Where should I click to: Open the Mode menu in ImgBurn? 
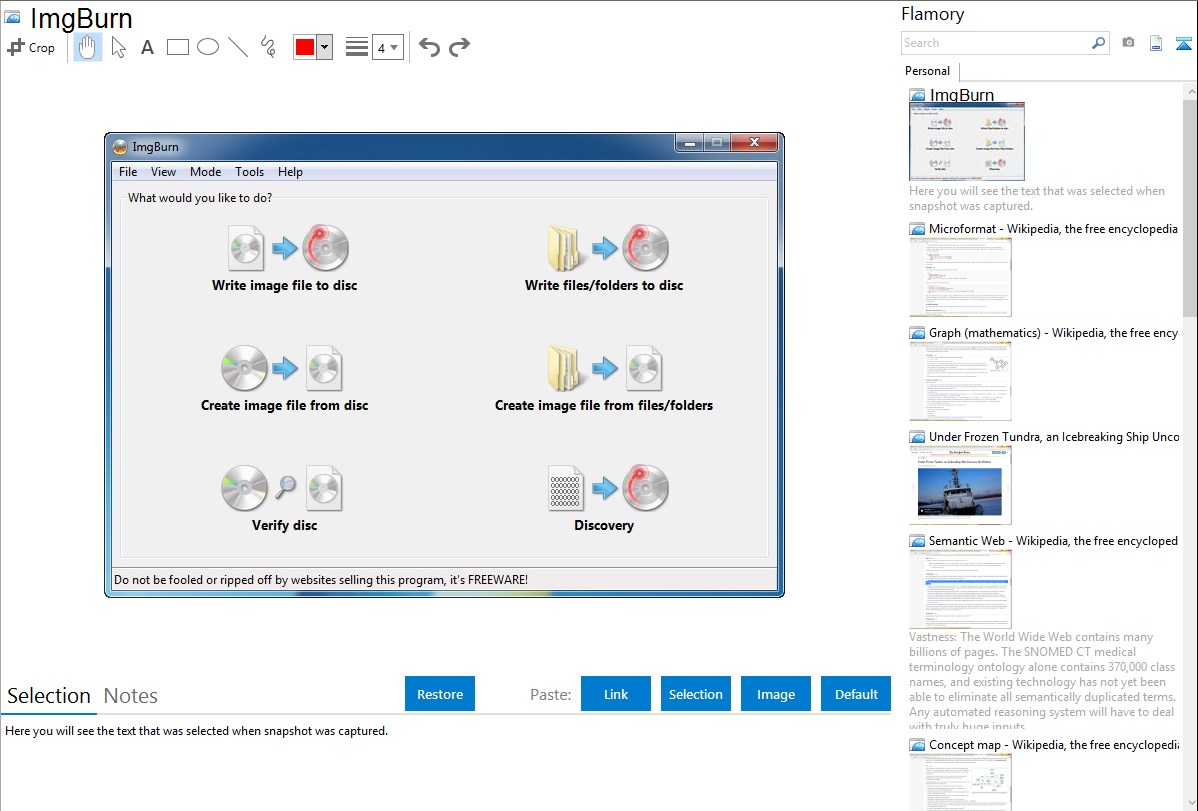pyautogui.click(x=206, y=171)
